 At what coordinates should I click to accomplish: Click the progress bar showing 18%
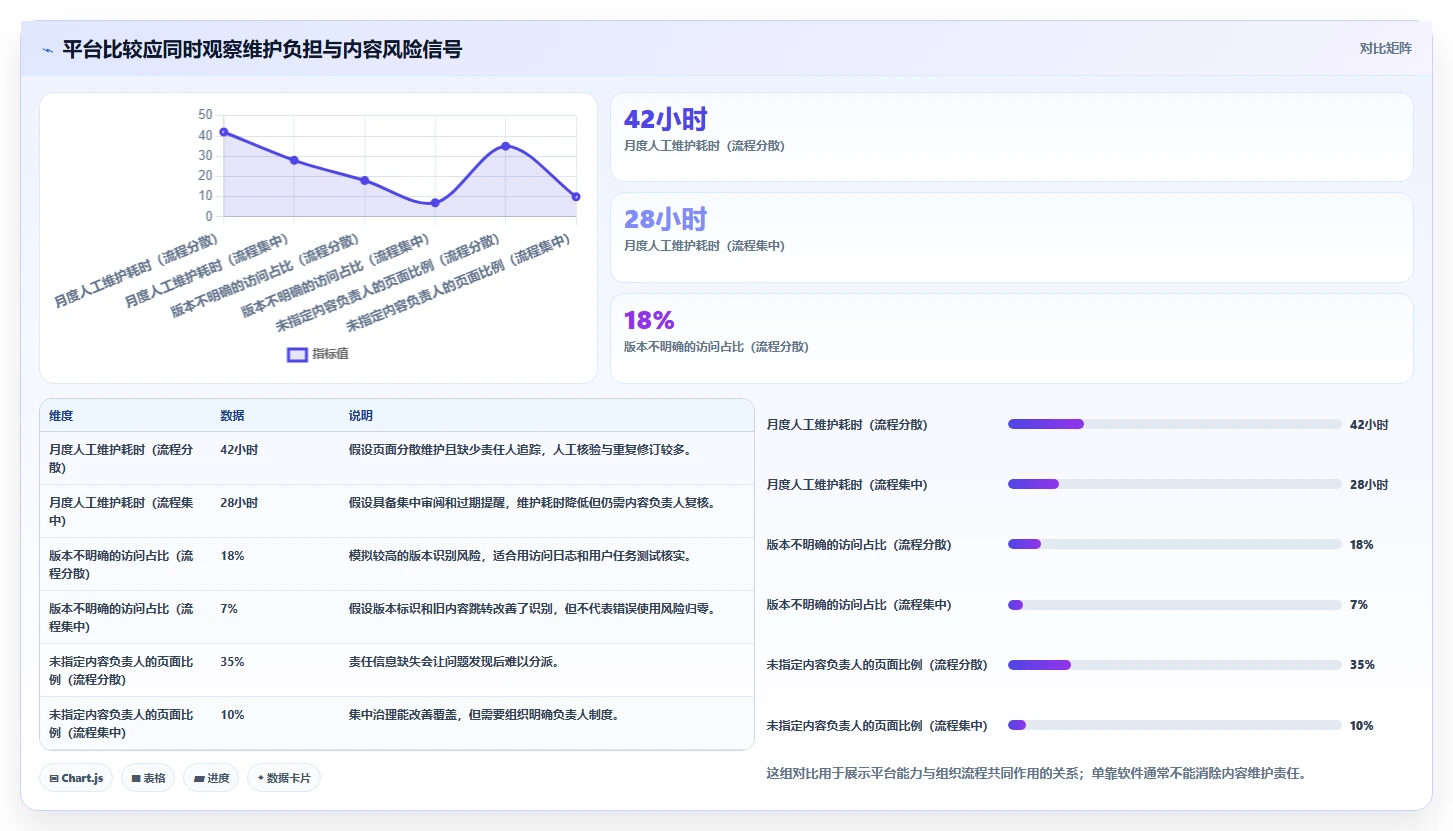point(1174,544)
